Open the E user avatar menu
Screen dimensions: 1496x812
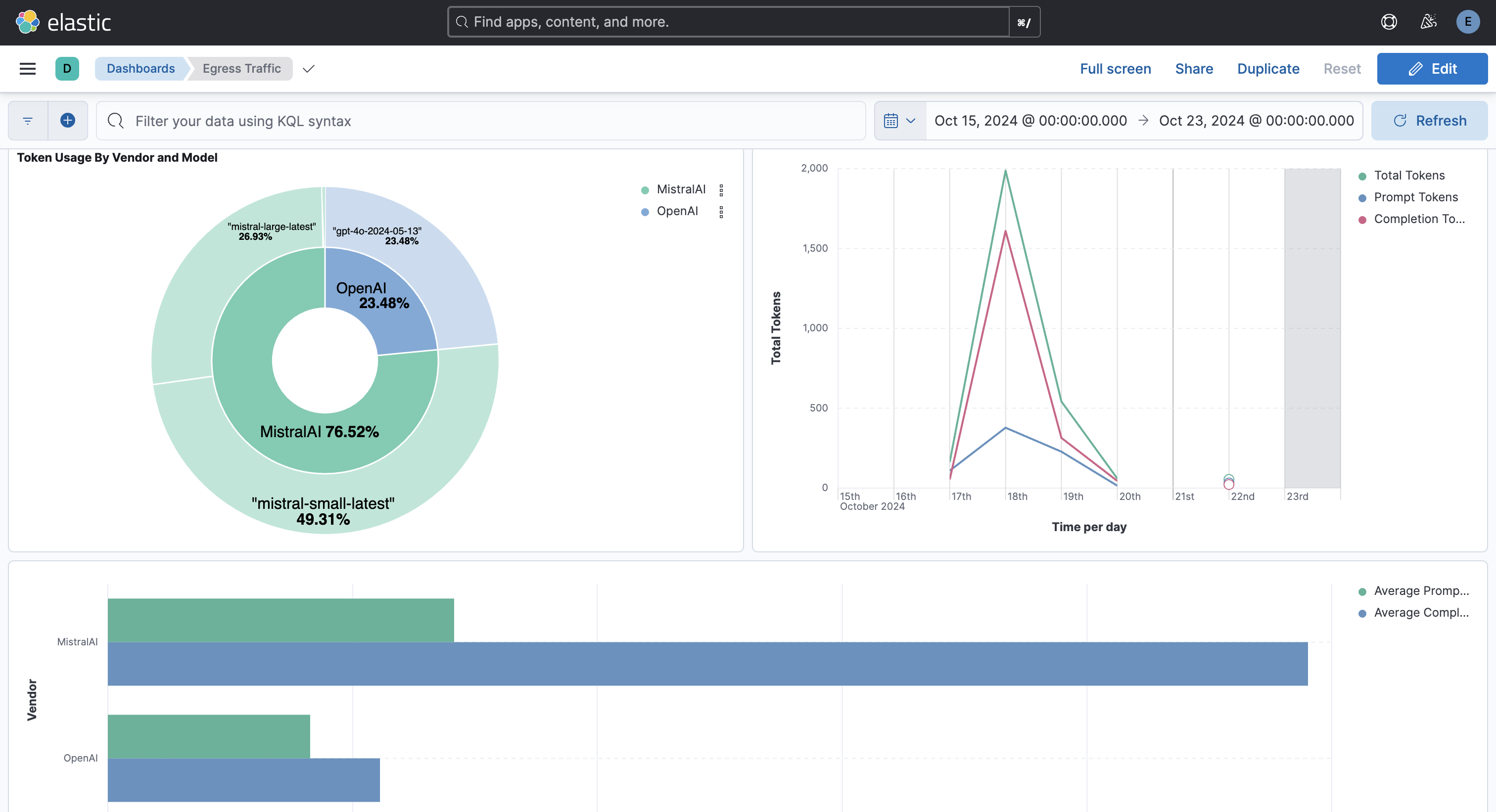click(1467, 22)
